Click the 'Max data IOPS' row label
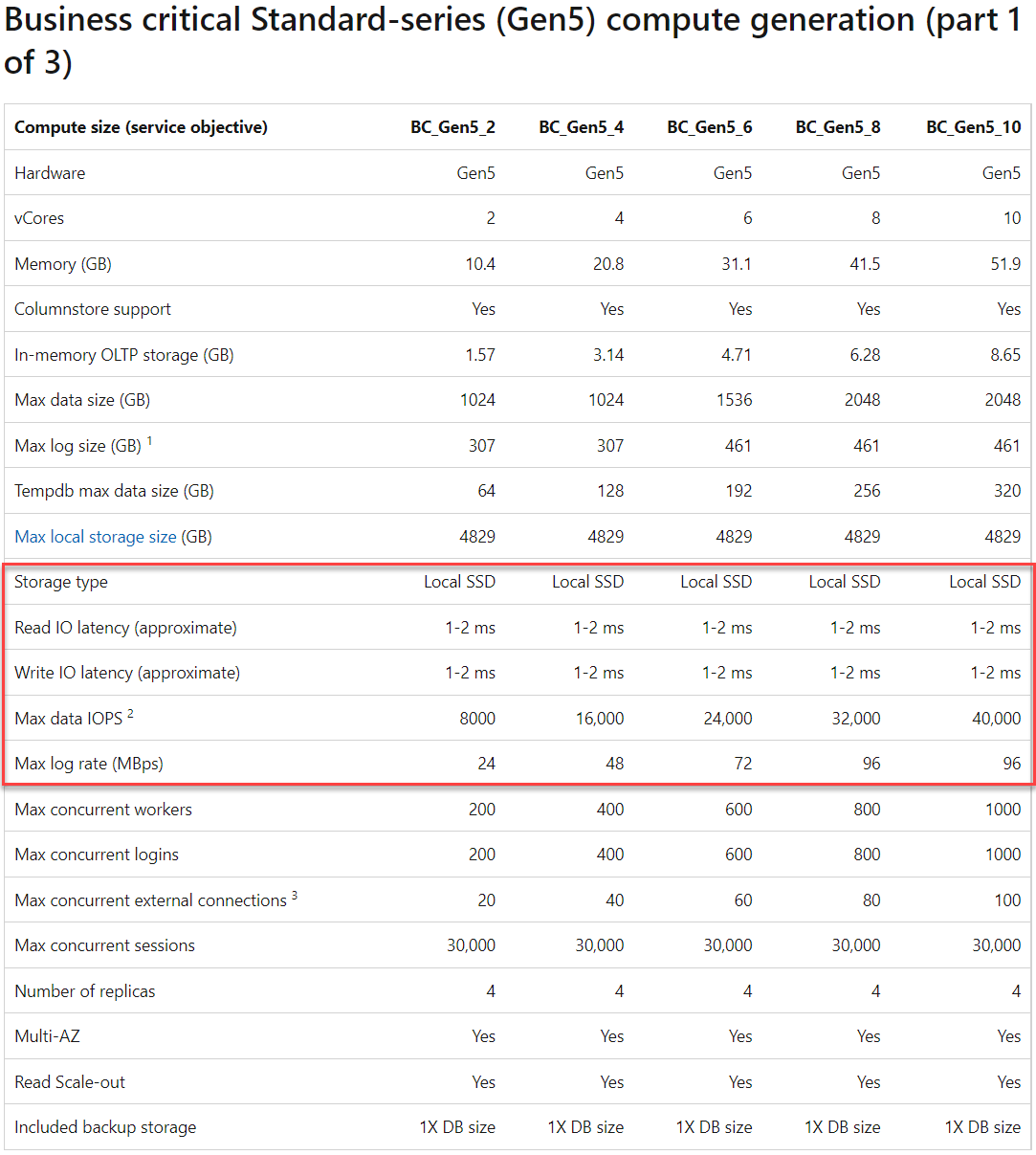Image resolution: width=1036 pixels, height=1155 pixels. point(69,719)
